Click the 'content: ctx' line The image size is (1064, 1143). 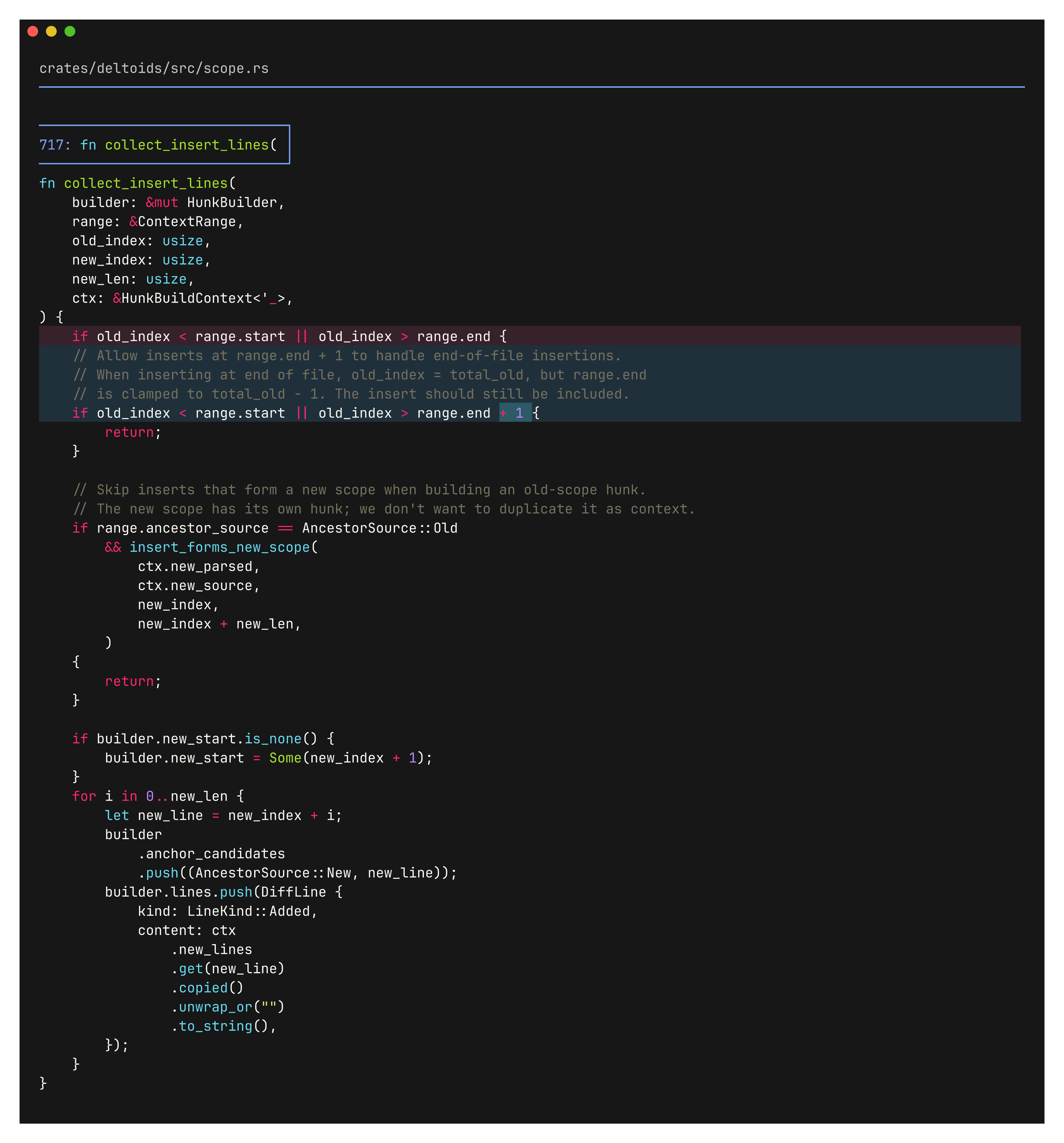187,930
